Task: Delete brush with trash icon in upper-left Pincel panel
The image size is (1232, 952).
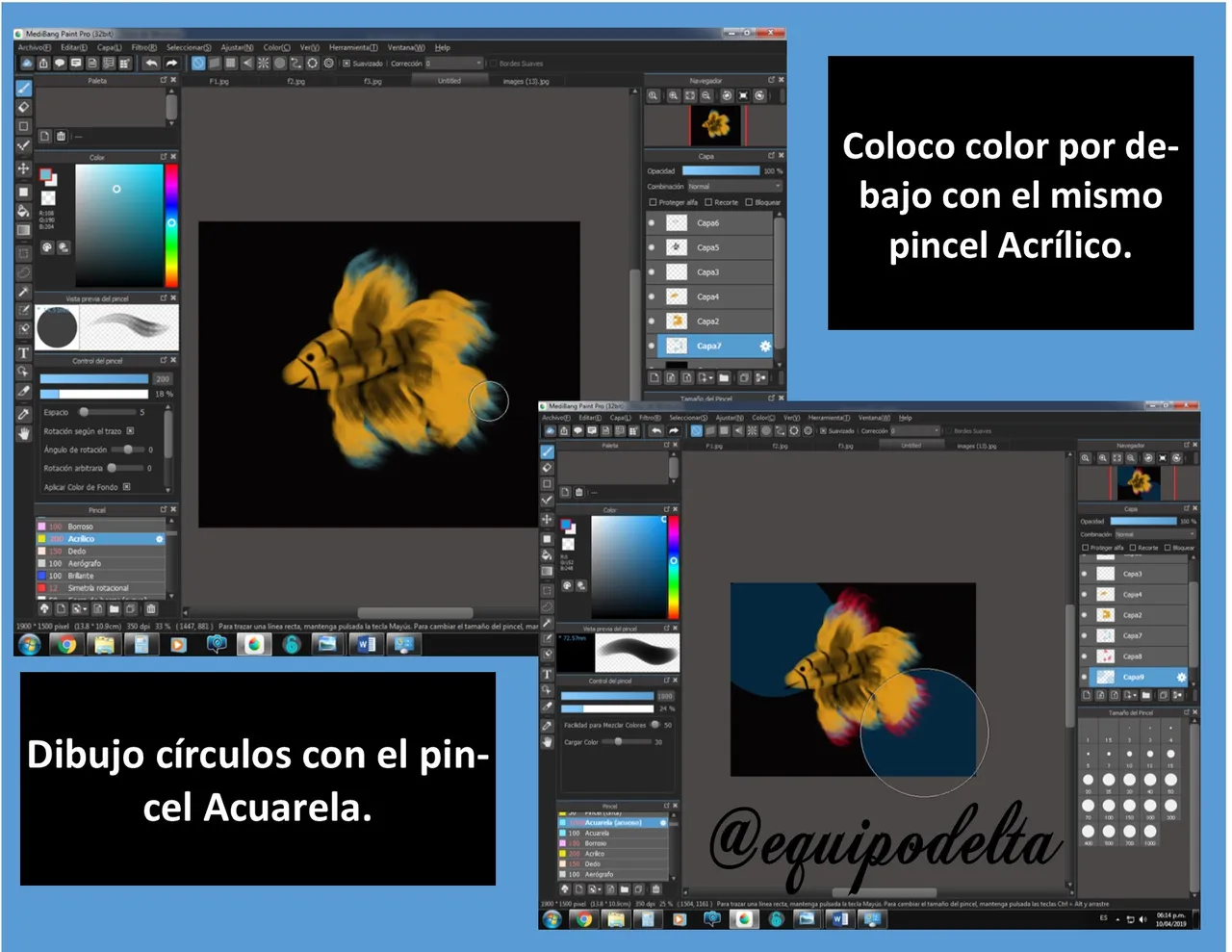Action: [x=151, y=608]
